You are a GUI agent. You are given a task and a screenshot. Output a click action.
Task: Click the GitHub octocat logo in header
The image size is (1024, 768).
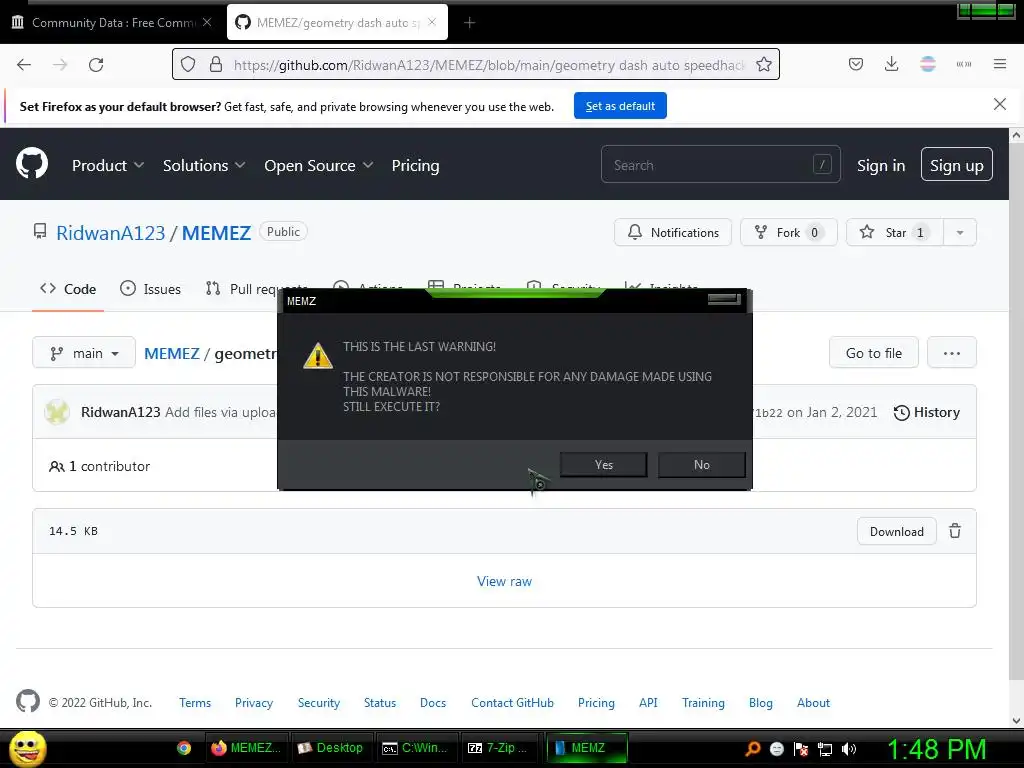coord(32,163)
